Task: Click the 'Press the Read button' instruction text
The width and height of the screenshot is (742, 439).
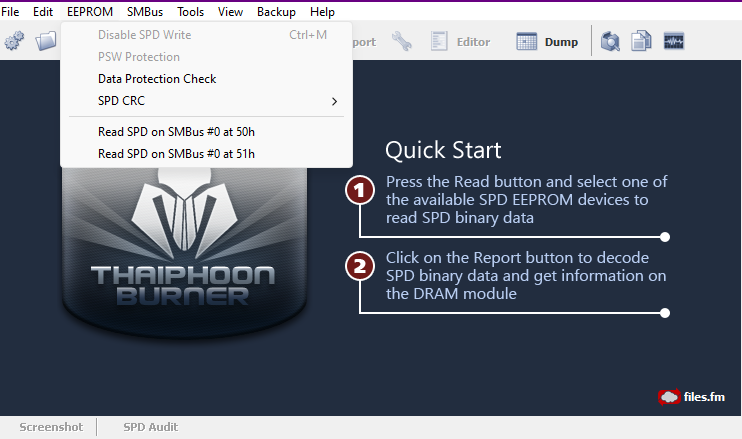Action: click(x=526, y=200)
